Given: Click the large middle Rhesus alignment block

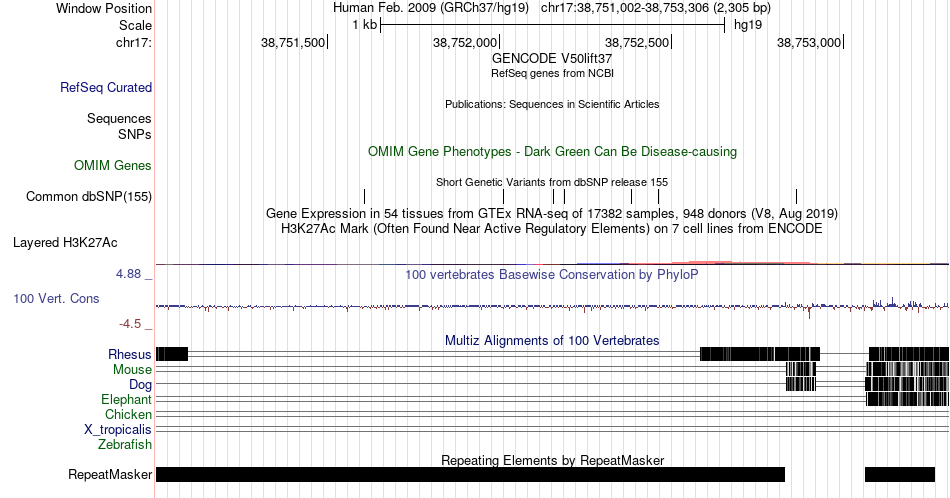Looking at the screenshot, I should click(x=760, y=354).
